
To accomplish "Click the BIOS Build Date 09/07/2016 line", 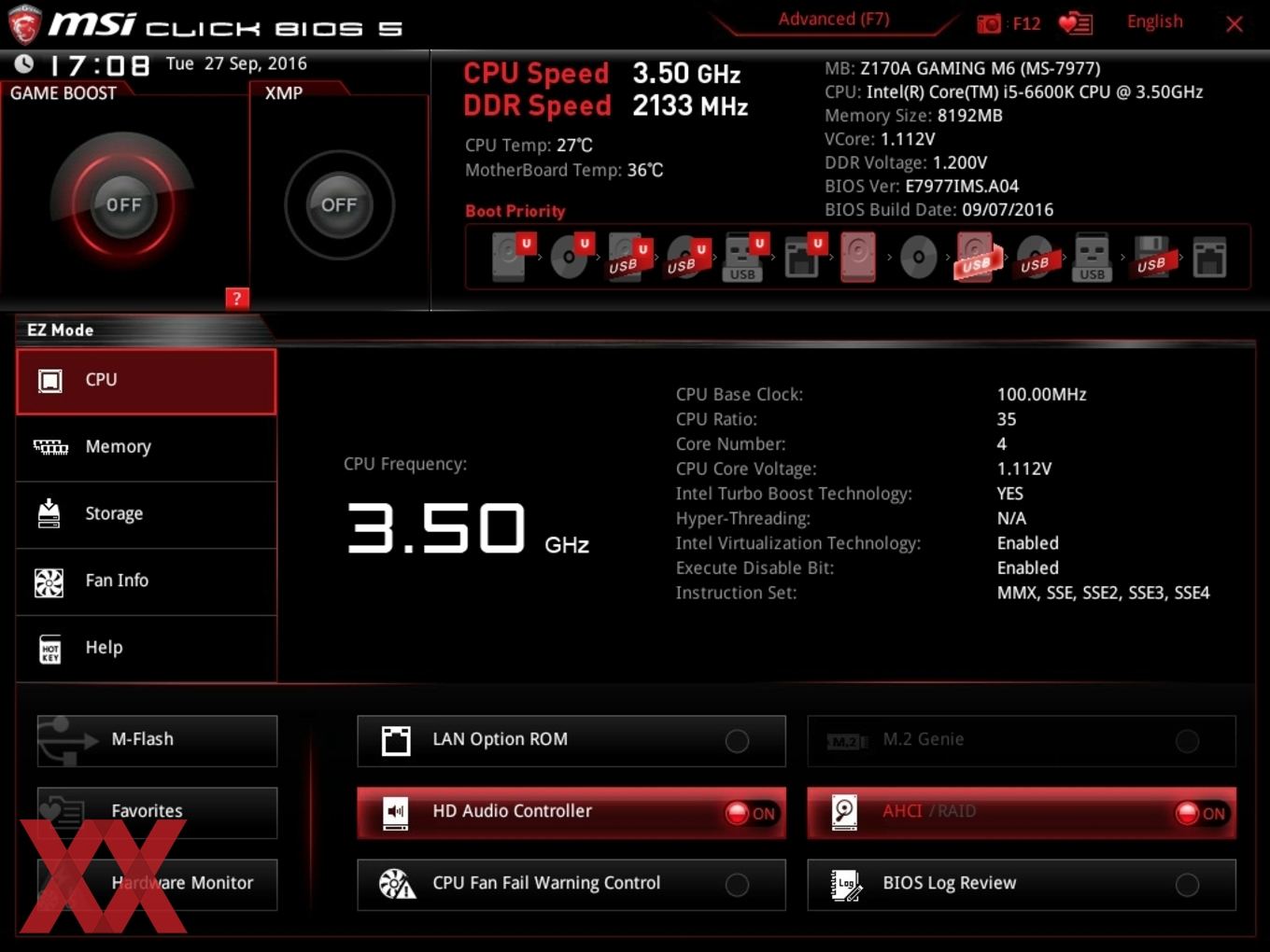I will (x=938, y=210).
